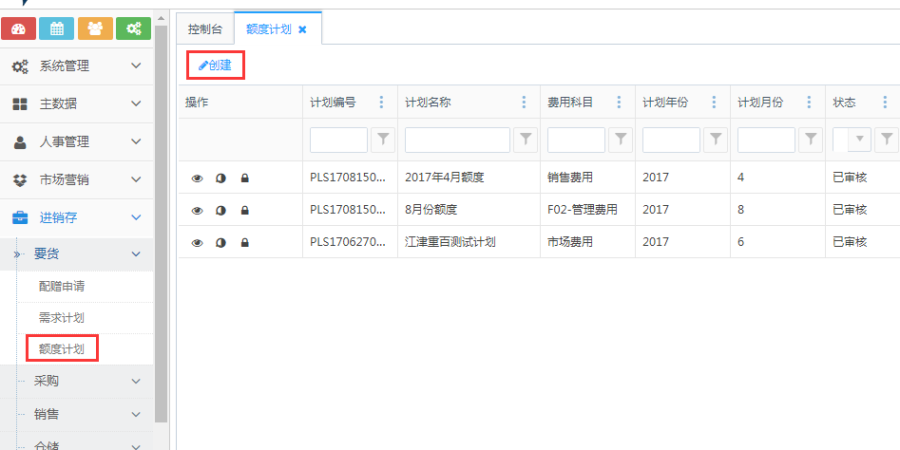Click the sidebar vertical scrollbar
Image resolution: width=900 pixels, height=450 pixels.
click(161, 220)
